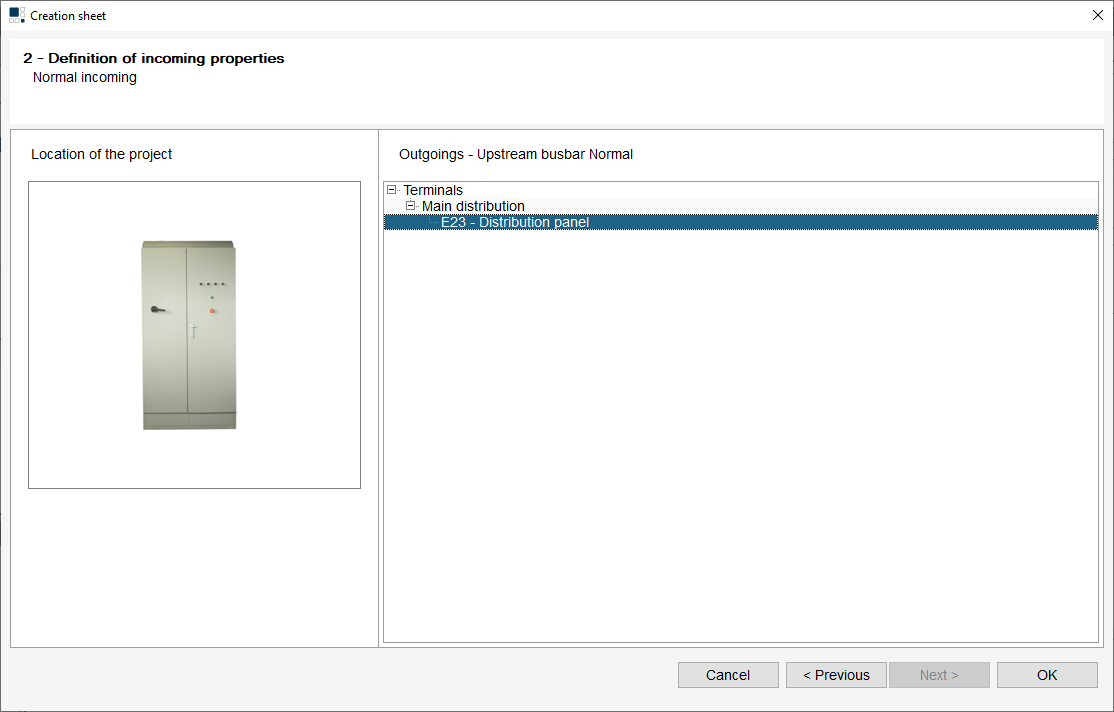The height and width of the screenshot is (712, 1114).
Task: Select the Main distribution tree entry
Action: pyautogui.click(x=473, y=206)
